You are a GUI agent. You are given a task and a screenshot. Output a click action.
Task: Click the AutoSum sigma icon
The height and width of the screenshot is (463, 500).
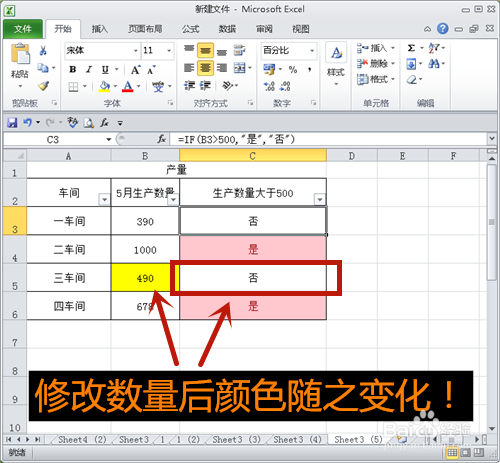click(x=411, y=48)
